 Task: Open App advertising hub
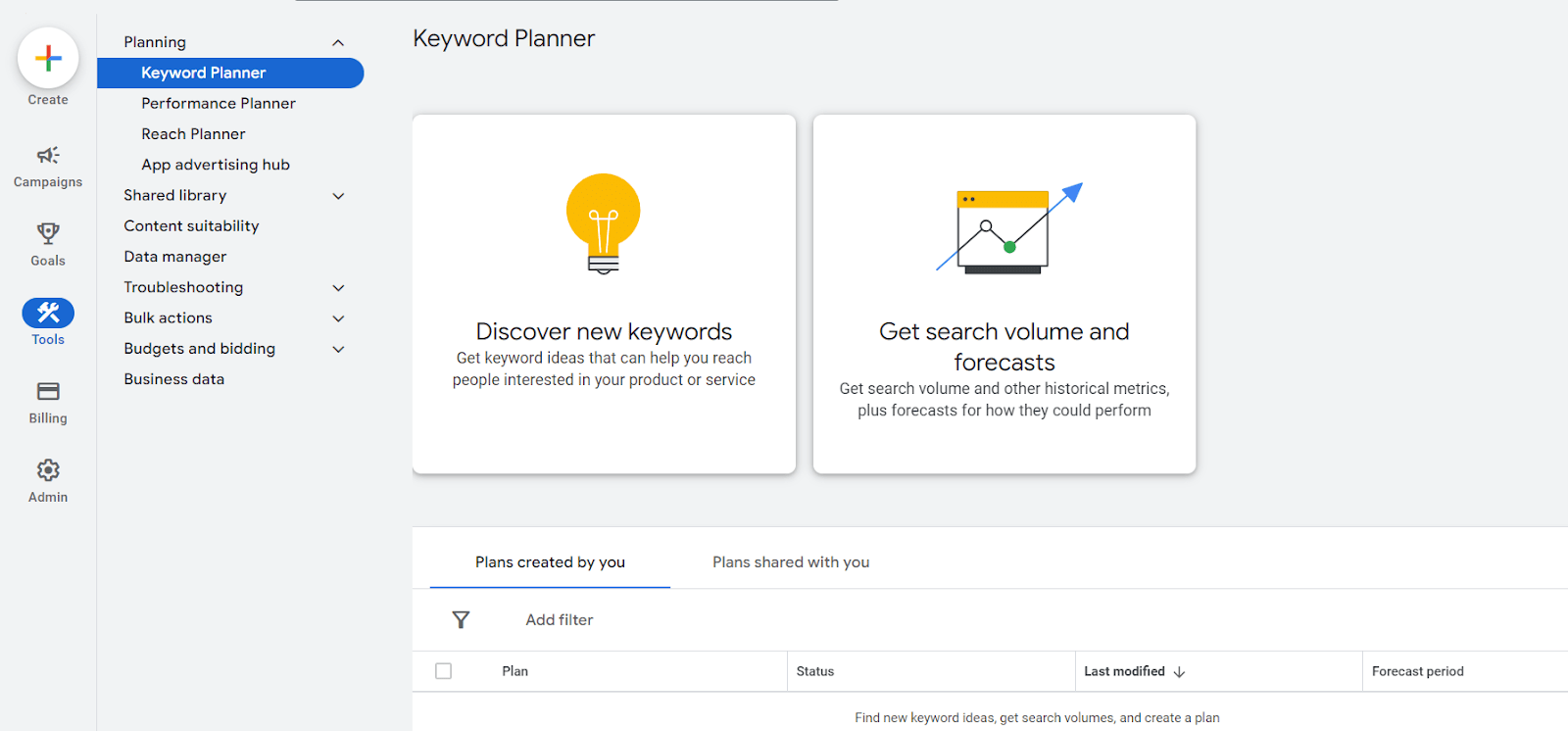[x=216, y=165]
